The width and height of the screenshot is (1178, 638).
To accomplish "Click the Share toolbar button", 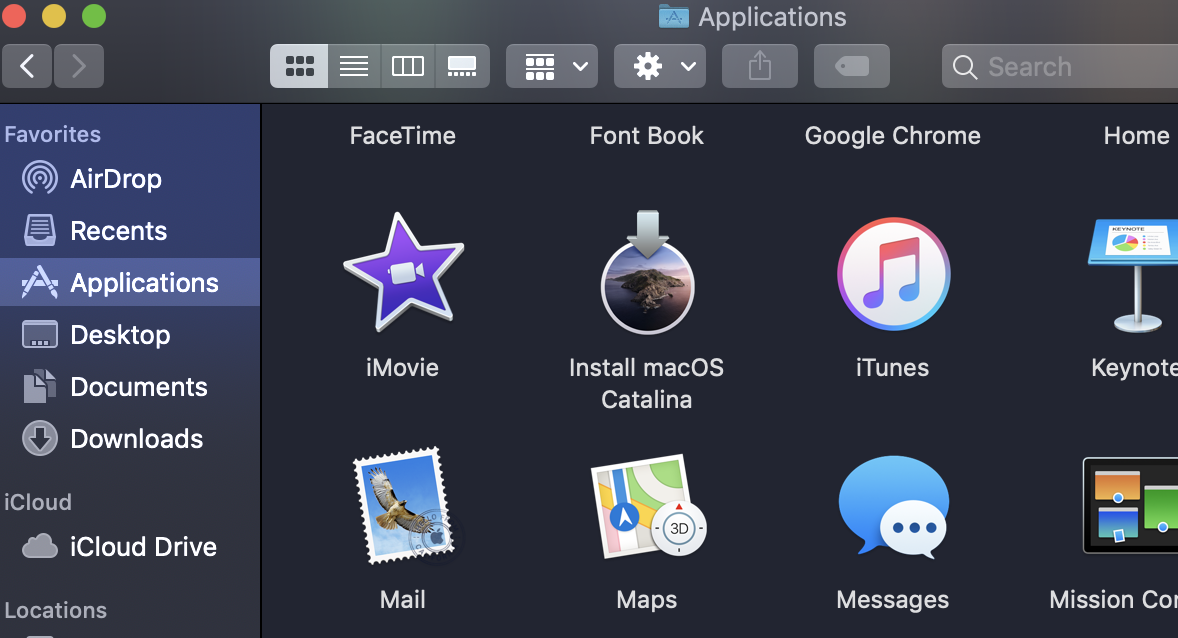I will (760, 66).
